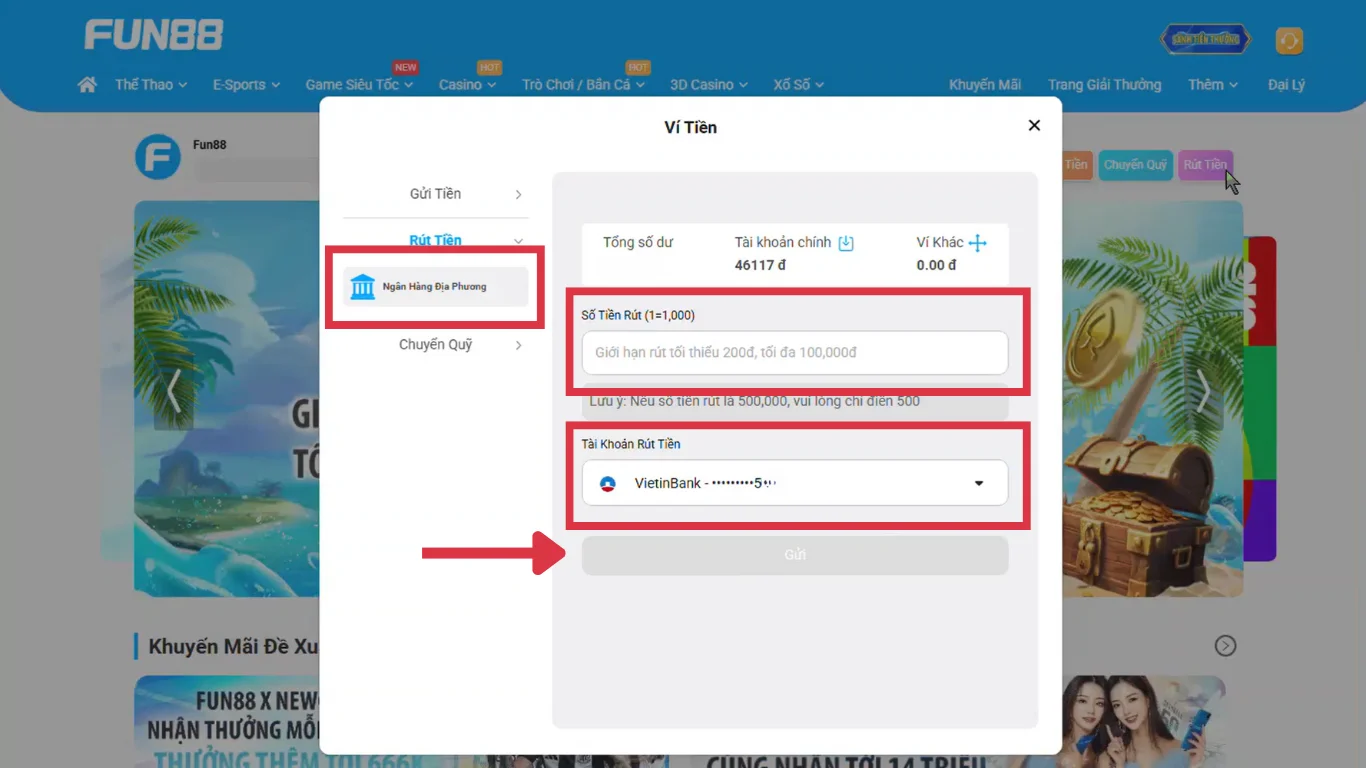The height and width of the screenshot is (768, 1366).
Task: Go to previous banner slide arrow
Action: pos(174,391)
